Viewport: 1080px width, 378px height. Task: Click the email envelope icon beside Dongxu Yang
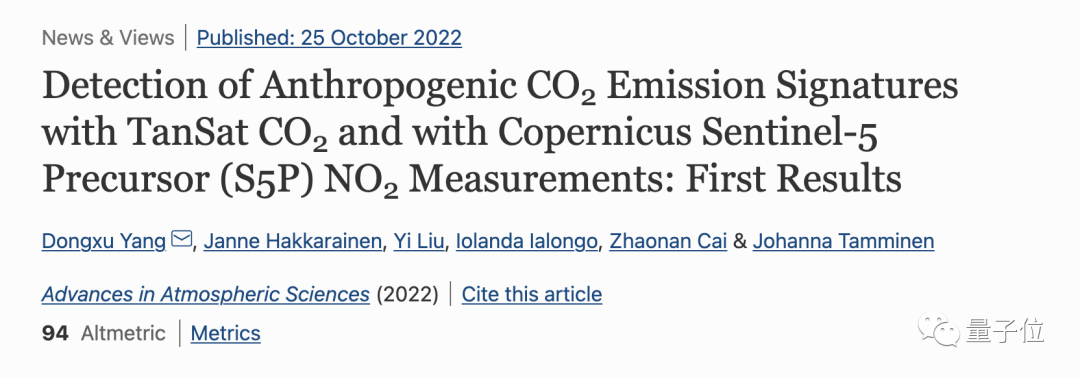pos(180,240)
